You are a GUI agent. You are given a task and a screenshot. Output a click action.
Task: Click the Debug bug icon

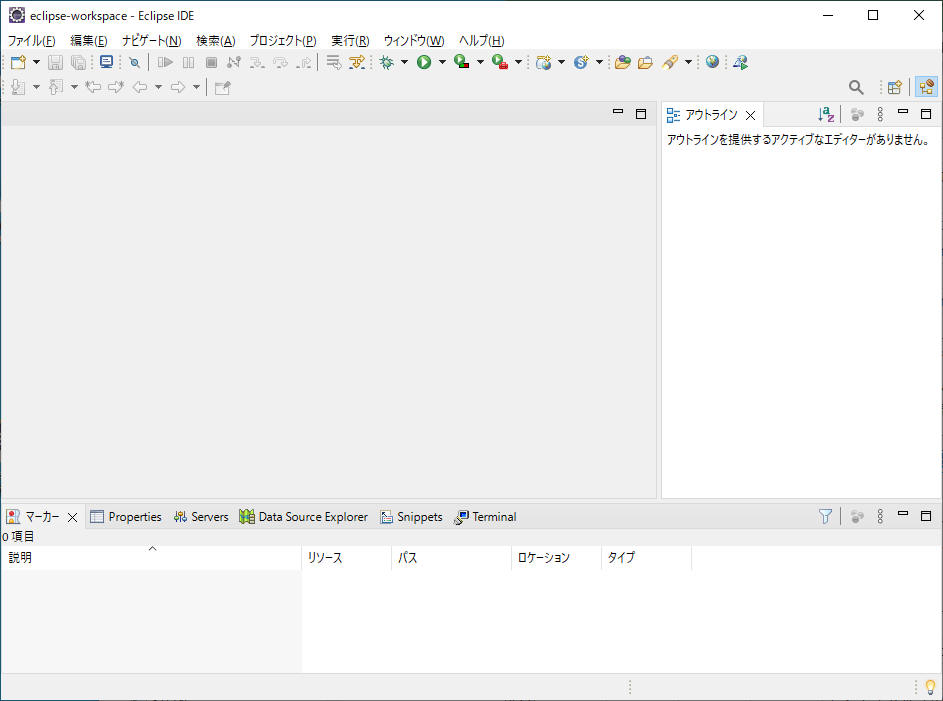[387, 62]
